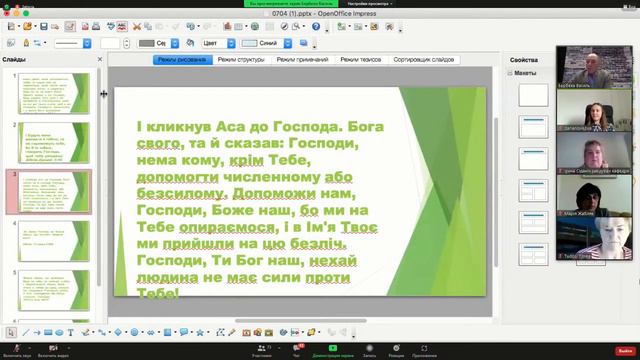
Task: Select the Line with arrow tool
Action: tap(37, 333)
